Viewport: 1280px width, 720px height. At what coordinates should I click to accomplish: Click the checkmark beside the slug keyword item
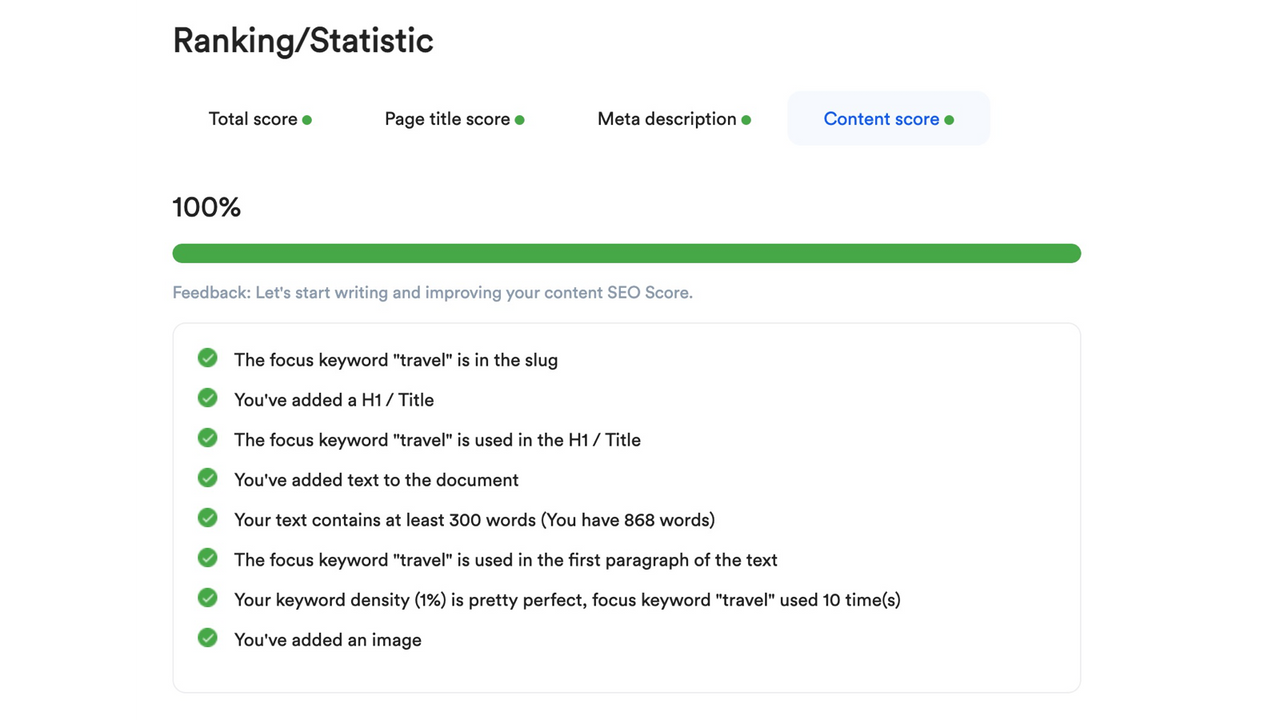[207, 358]
